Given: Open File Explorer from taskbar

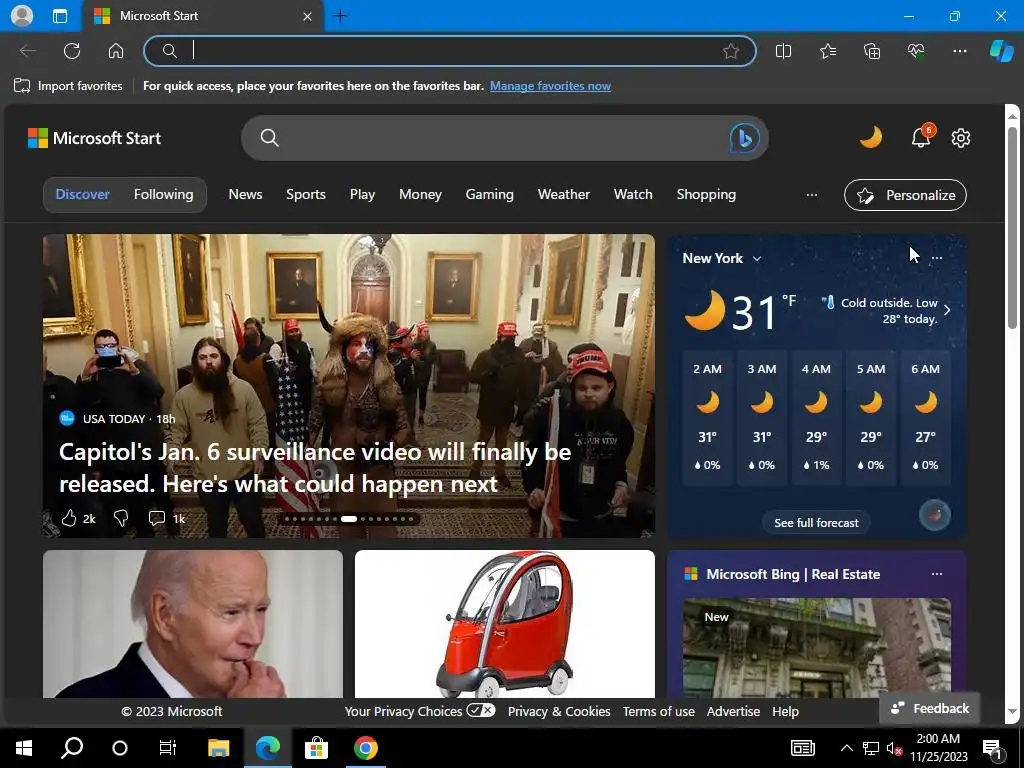Looking at the screenshot, I should [x=218, y=748].
